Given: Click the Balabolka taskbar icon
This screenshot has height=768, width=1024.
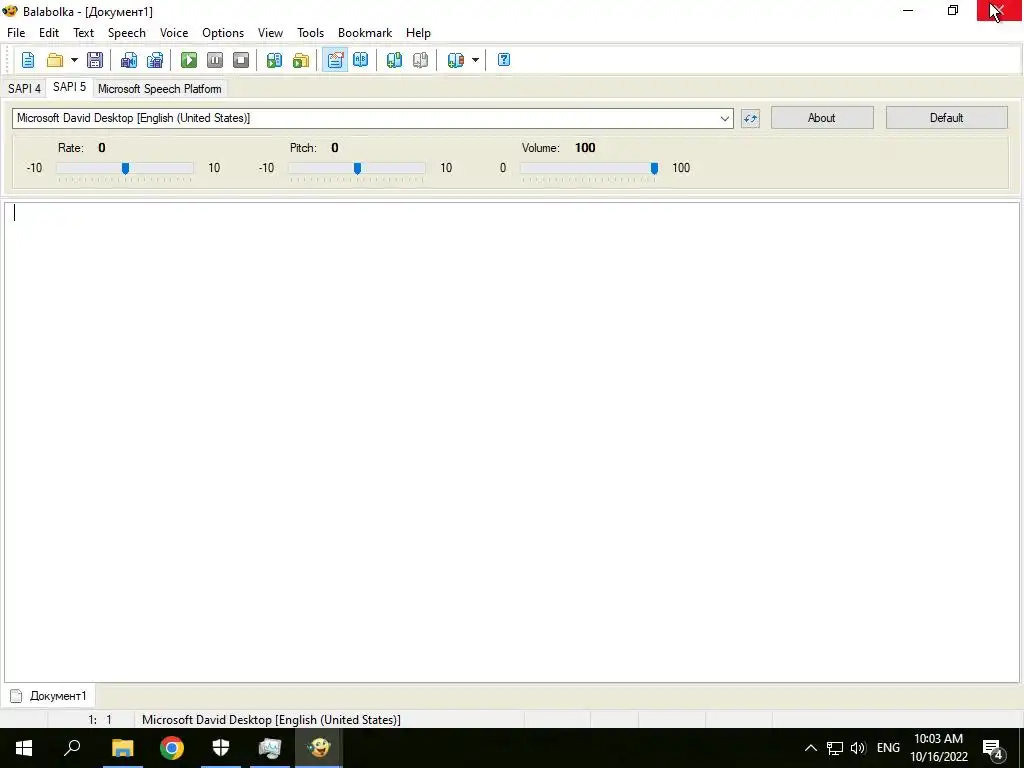Looking at the screenshot, I should pos(319,748).
